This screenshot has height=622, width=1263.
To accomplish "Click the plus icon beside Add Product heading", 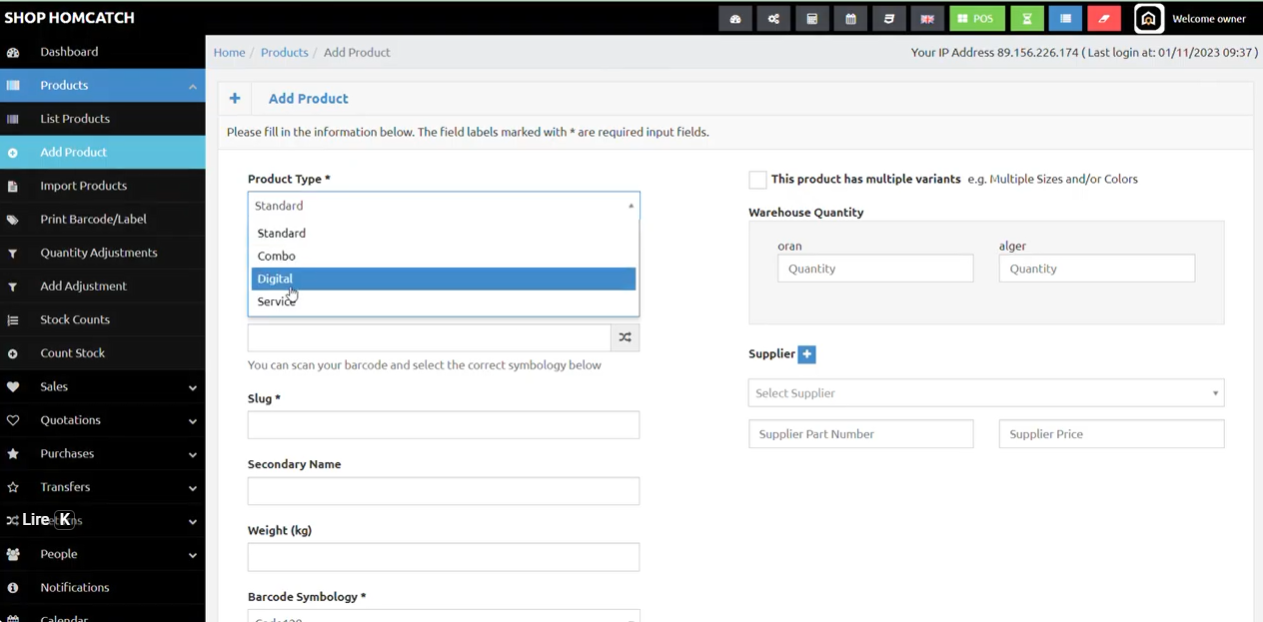I will [x=235, y=98].
